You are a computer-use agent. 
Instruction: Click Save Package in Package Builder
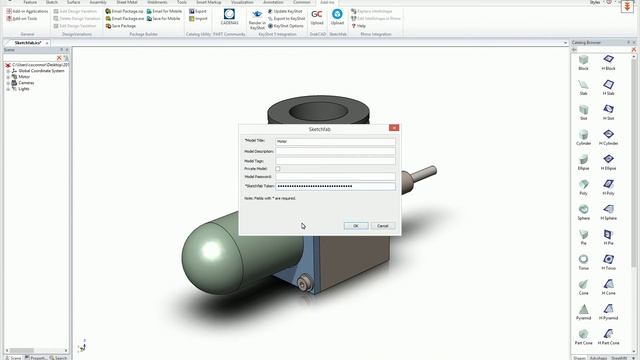[x=120, y=26]
